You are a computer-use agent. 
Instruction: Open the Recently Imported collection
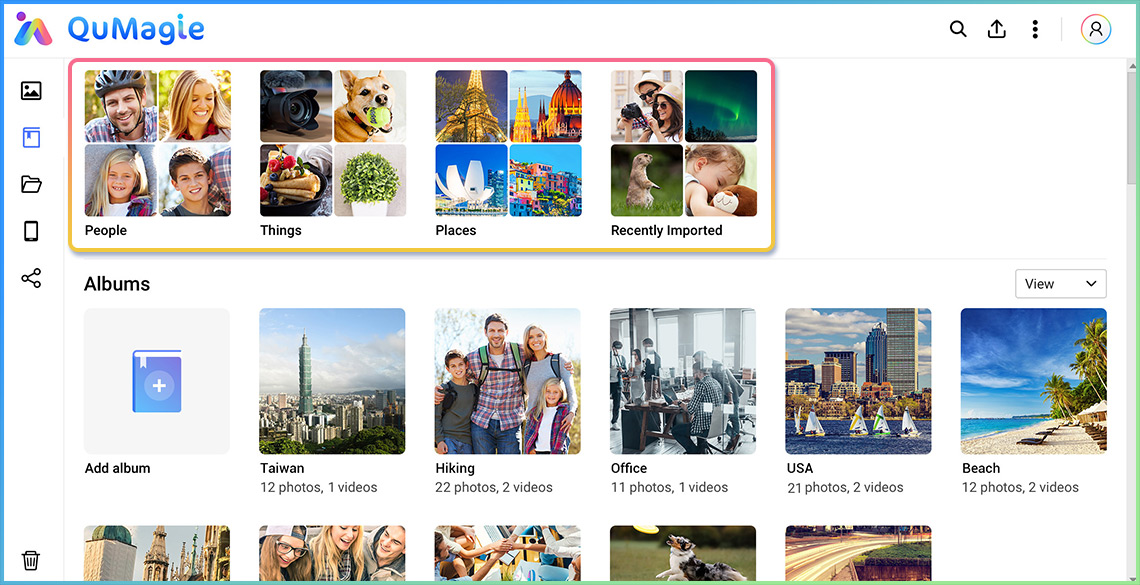click(x=684, y=143)
